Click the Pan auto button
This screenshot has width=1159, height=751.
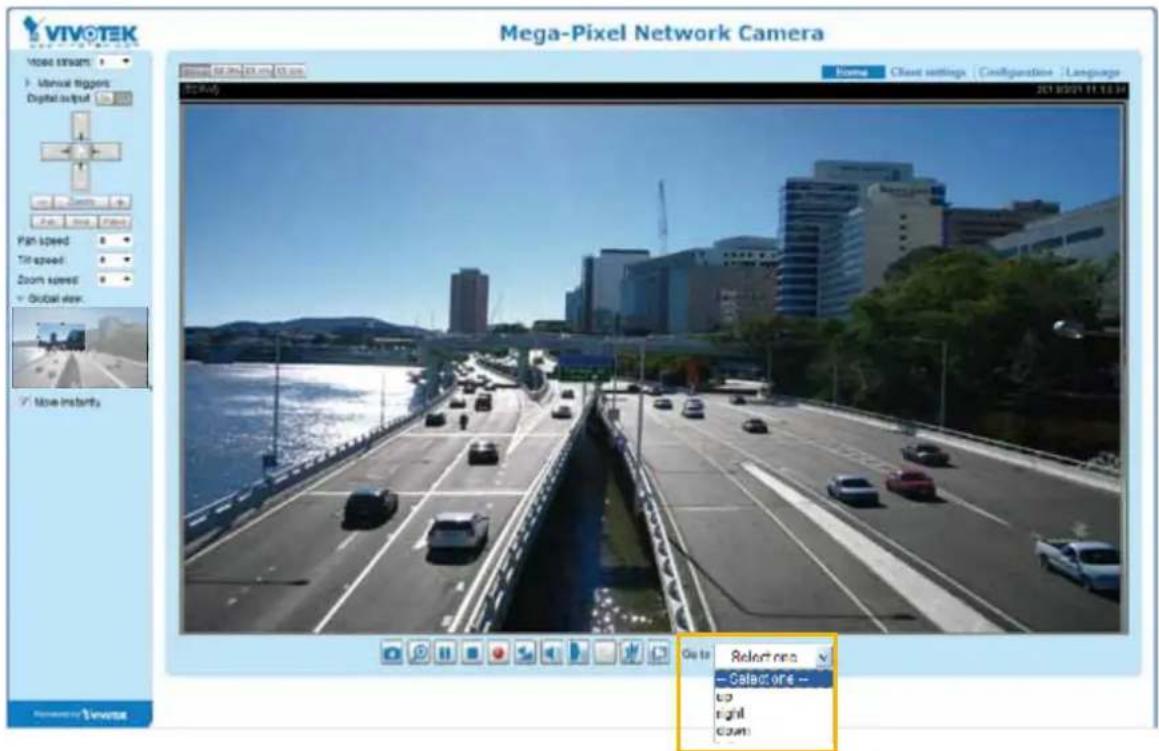pos(47,221)
